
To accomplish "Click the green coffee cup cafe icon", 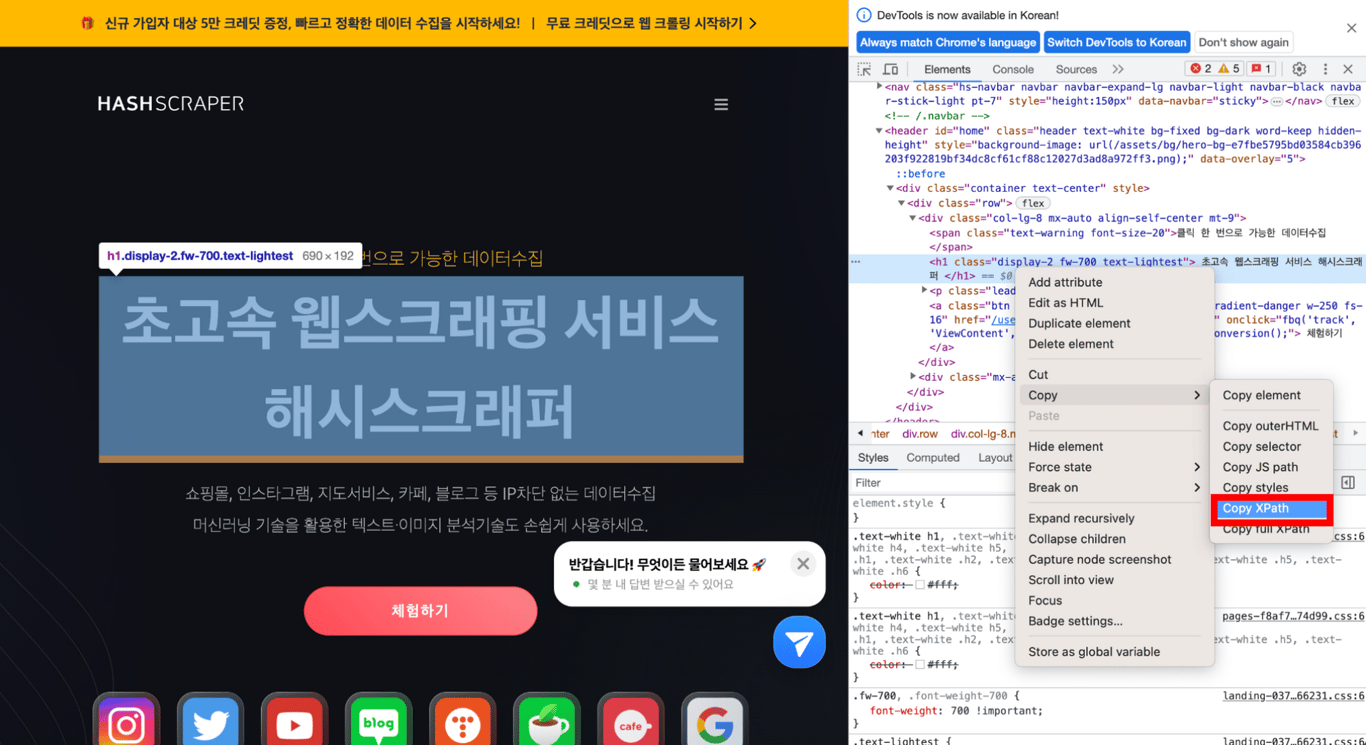I will point(546,720).
